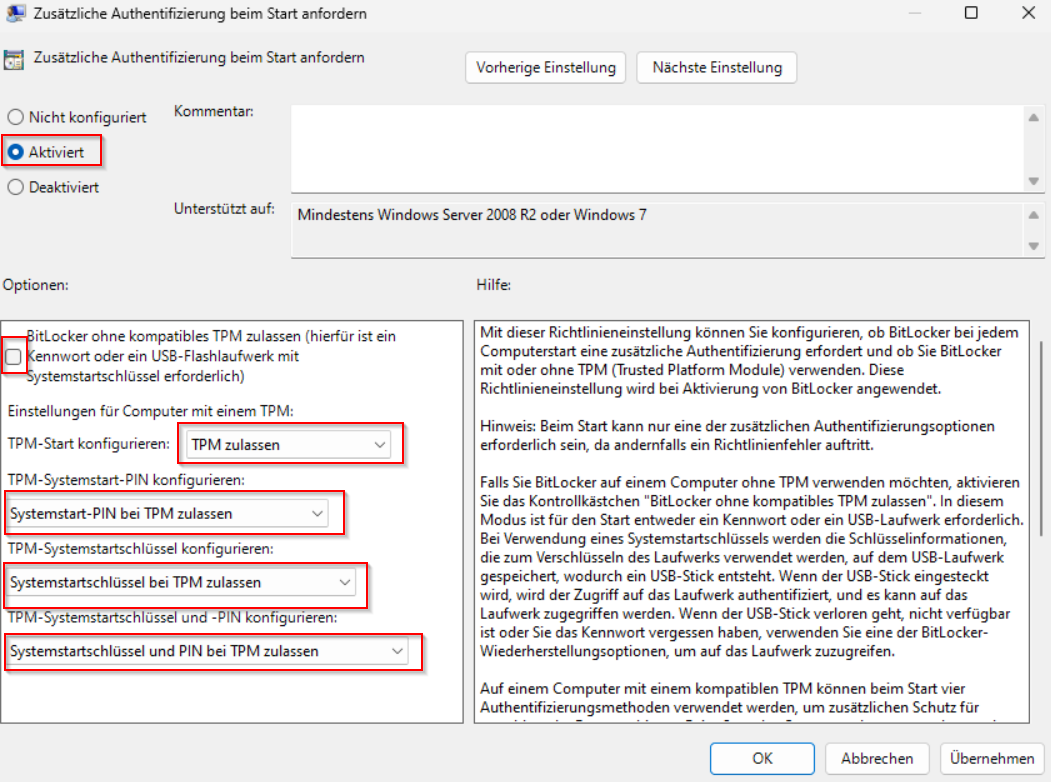Maximize the dialog window
This screenshot has height=782, width=1051.
(x=971, y=13)
